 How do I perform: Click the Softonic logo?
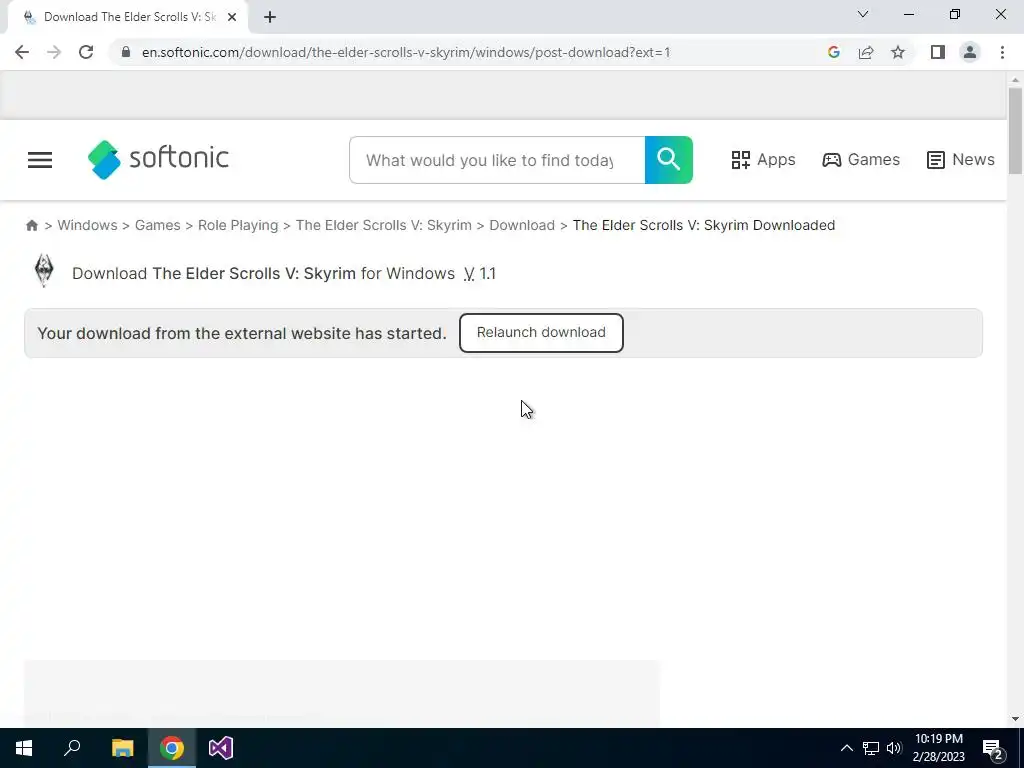(x=158, y=159)
